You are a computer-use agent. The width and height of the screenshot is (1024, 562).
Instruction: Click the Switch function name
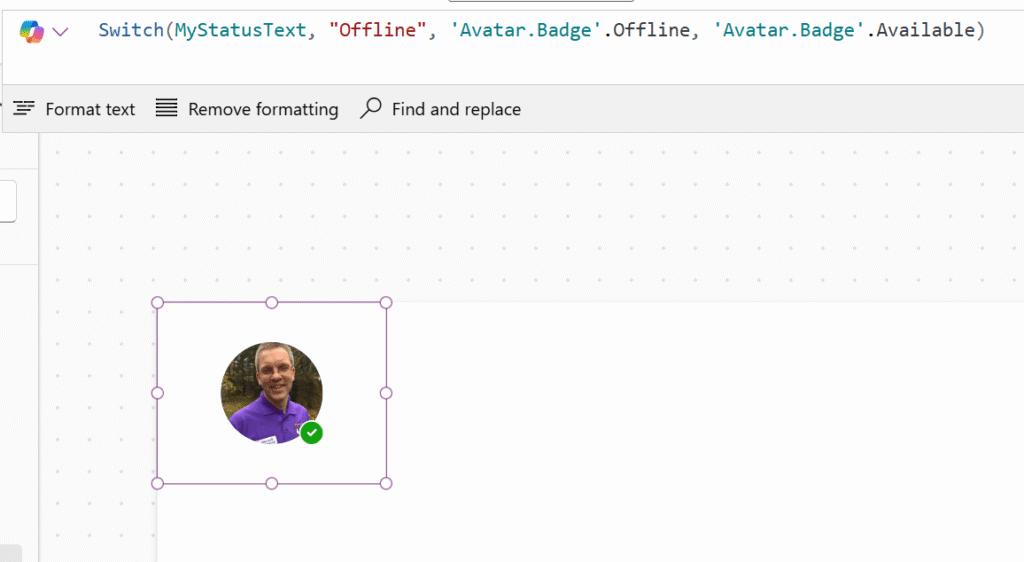(131, 30)
